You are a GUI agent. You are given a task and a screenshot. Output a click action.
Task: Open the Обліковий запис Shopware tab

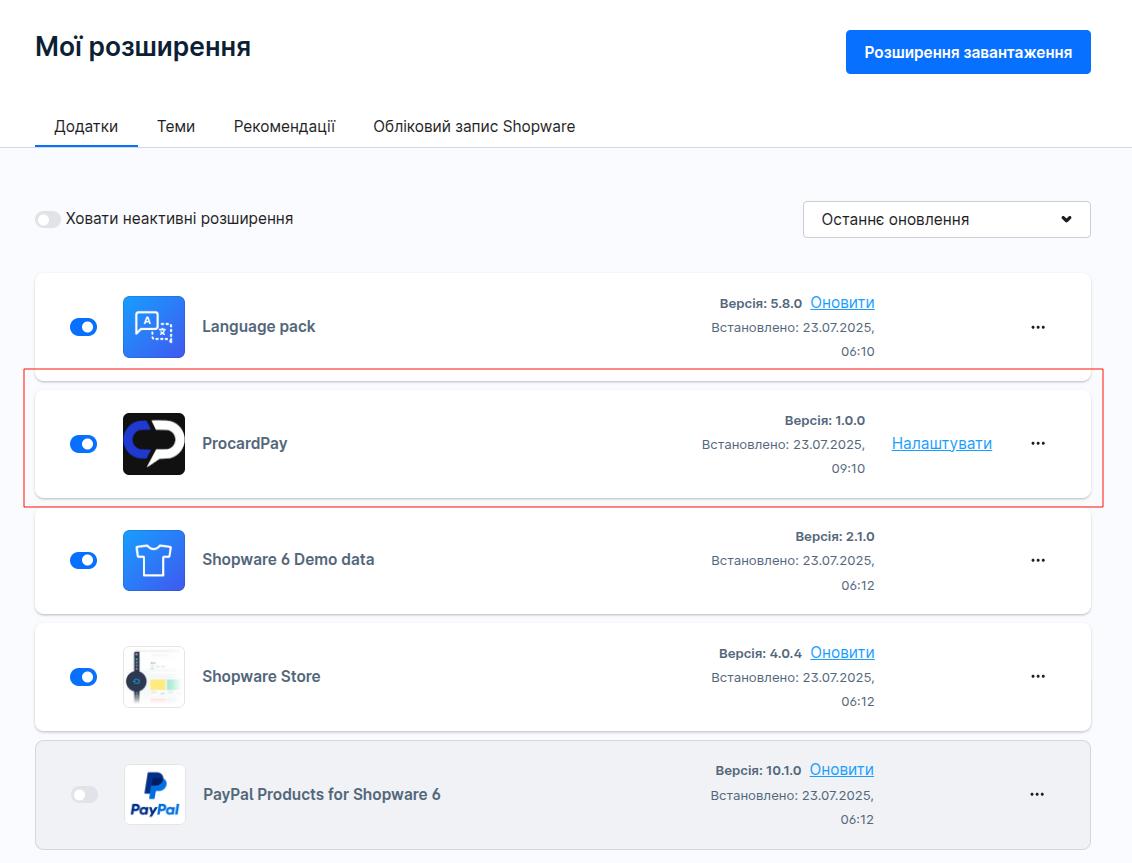tap(474, 126)
